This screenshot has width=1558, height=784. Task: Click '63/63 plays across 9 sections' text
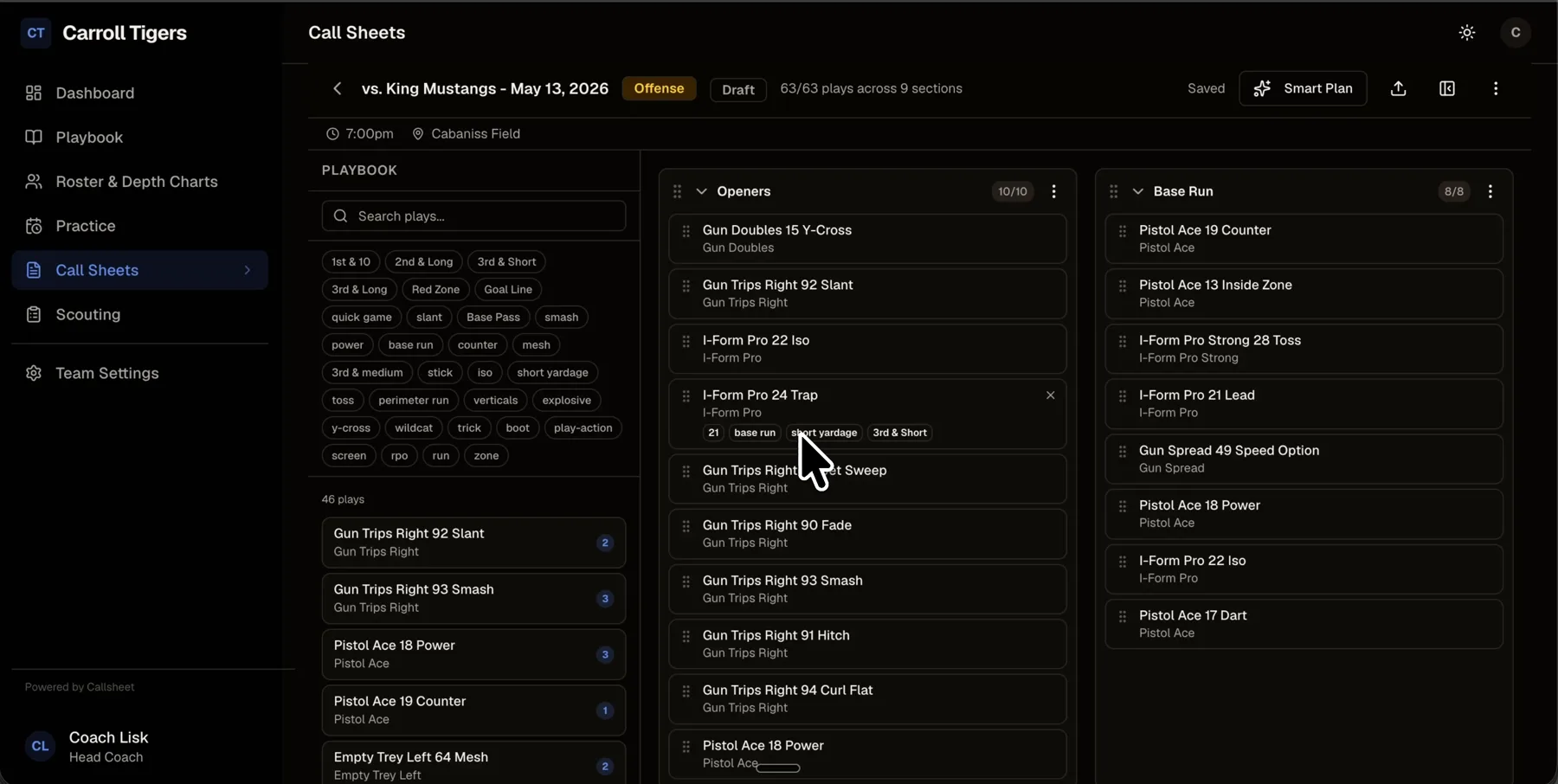[x=871, y=88]
